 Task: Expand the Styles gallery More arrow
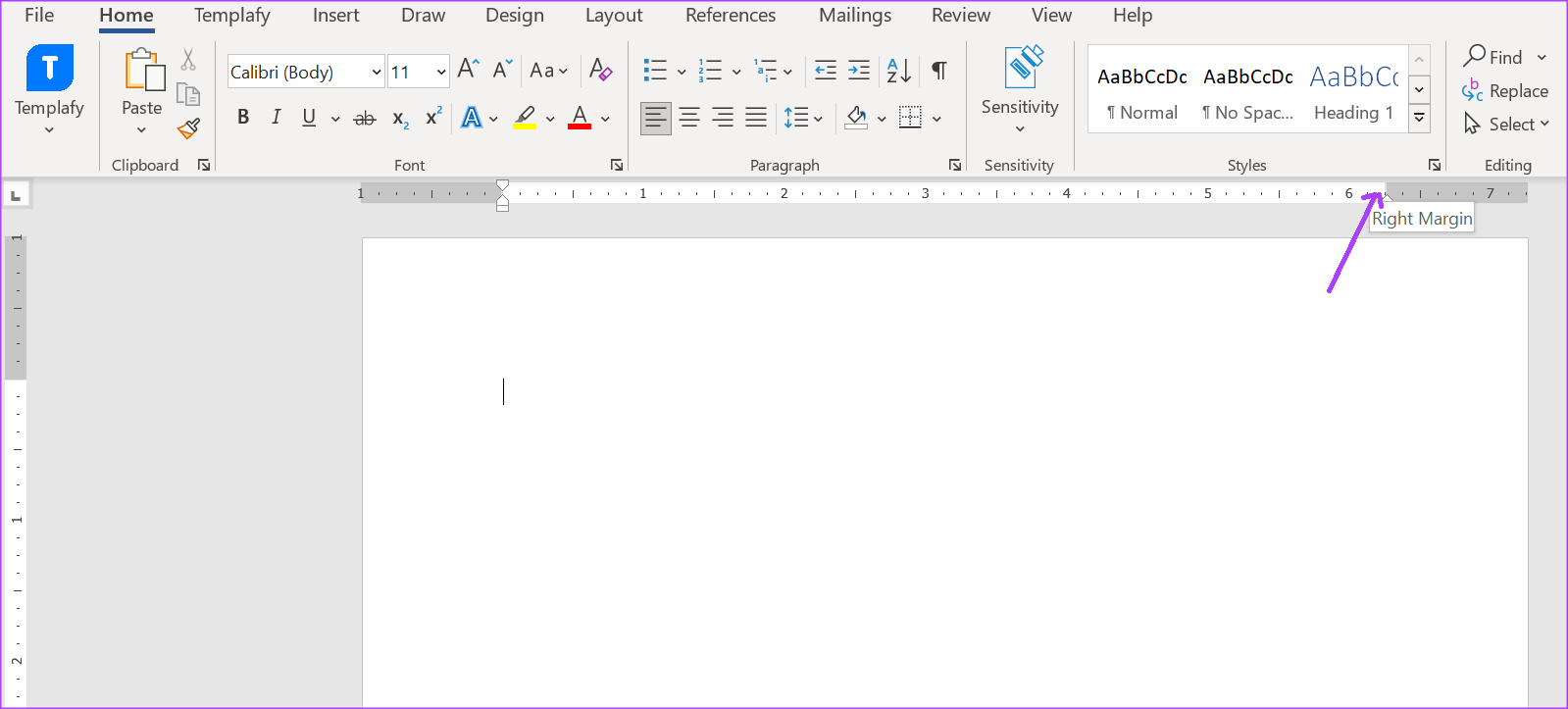pyautogui.click(x=1419, y=119)
